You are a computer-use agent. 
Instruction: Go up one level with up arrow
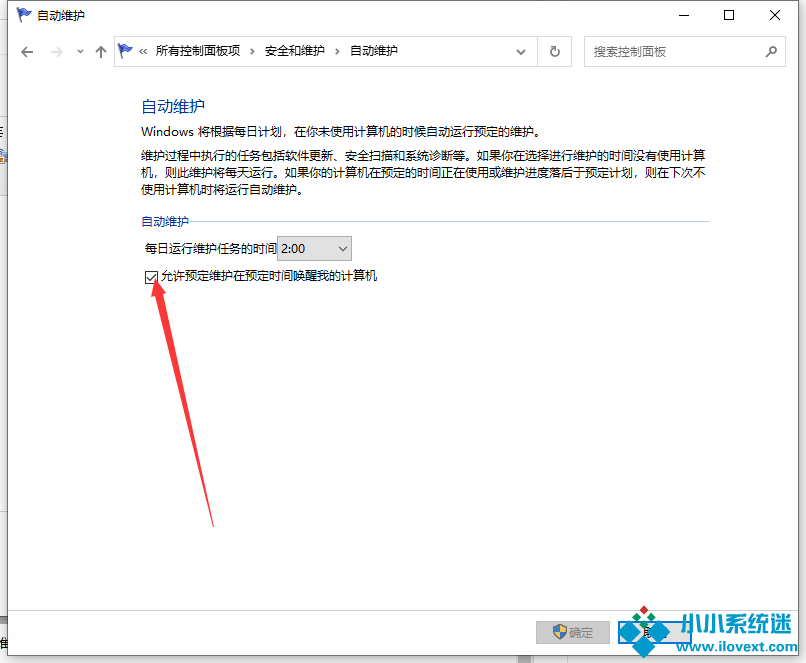(x=101, y=51)
